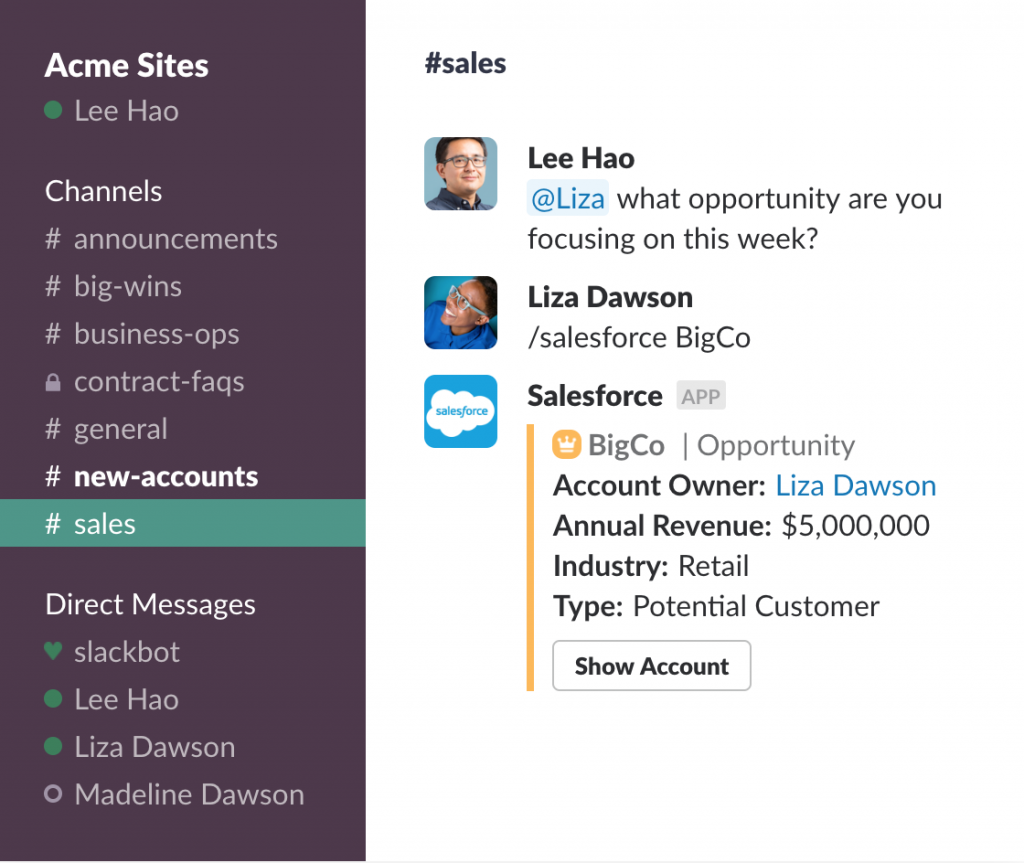
Task: Click the @Liza mention in the message
Action: (567, 199)
